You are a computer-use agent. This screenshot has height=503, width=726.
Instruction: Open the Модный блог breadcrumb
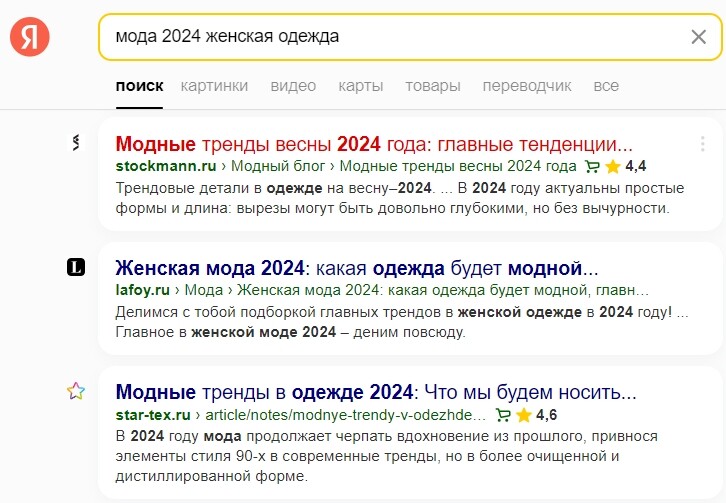278,166
